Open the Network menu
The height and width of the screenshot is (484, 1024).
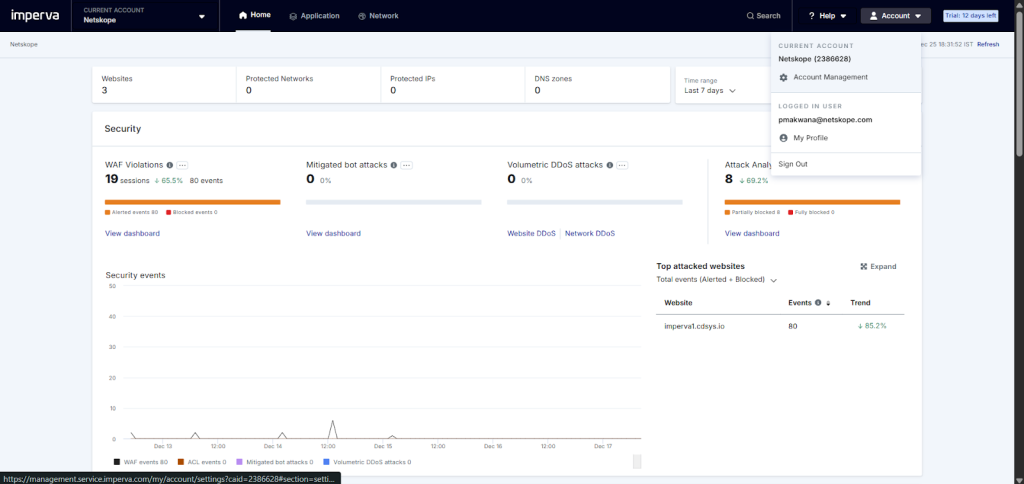[x=378, y=16]
